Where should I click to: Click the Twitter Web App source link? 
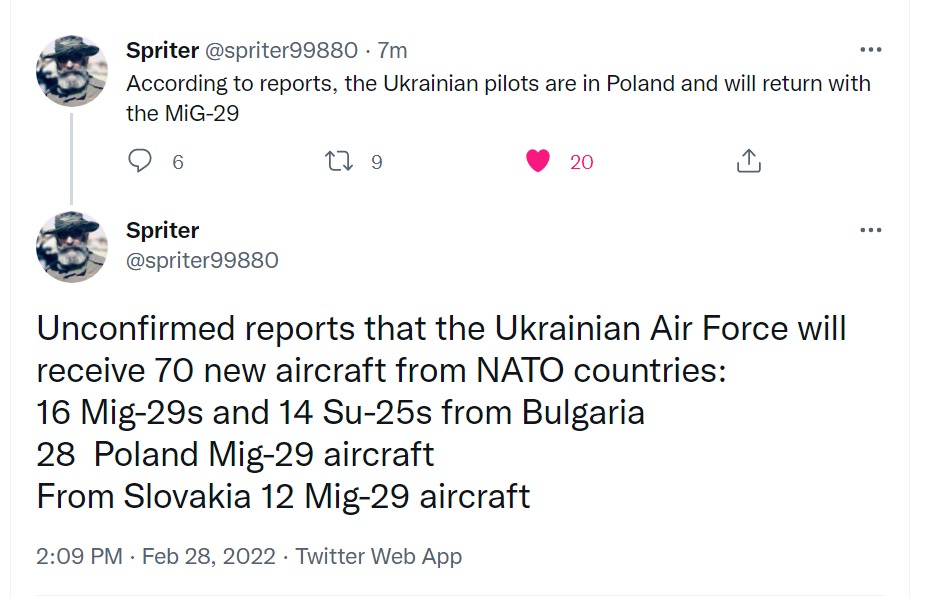tap(379, 556)
